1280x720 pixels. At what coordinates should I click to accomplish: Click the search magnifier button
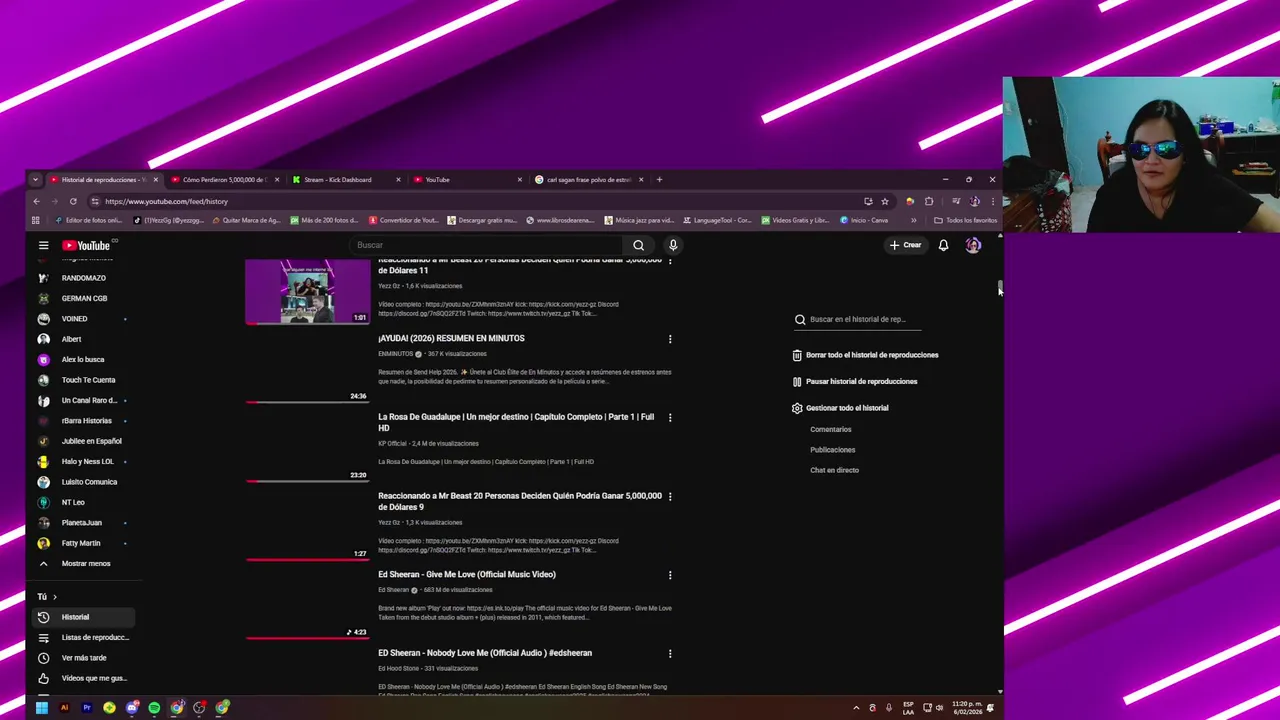638,245
